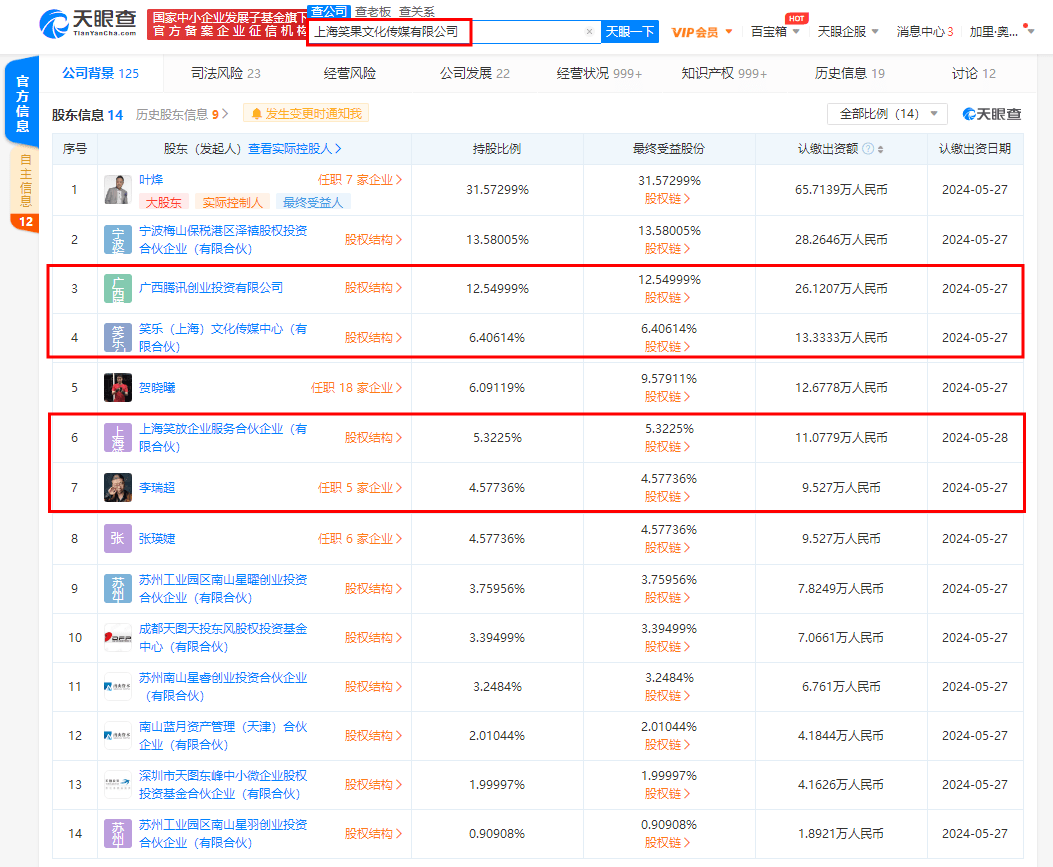1053x867 pixels.
Task: Select the 查公司 search tab
Action: coord(328,11)
